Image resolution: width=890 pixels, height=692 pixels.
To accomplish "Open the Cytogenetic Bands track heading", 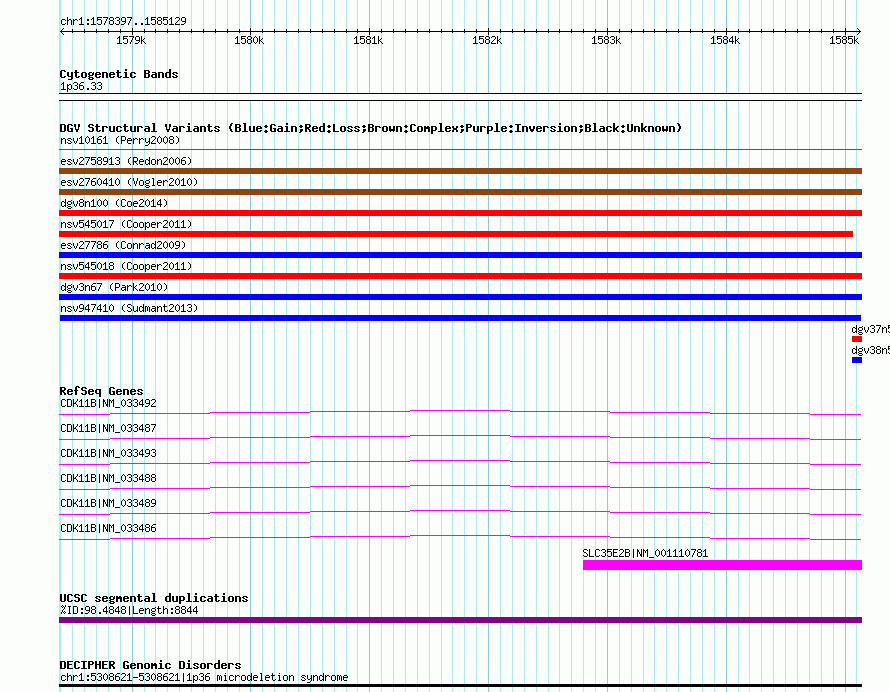I will (119, 74).
